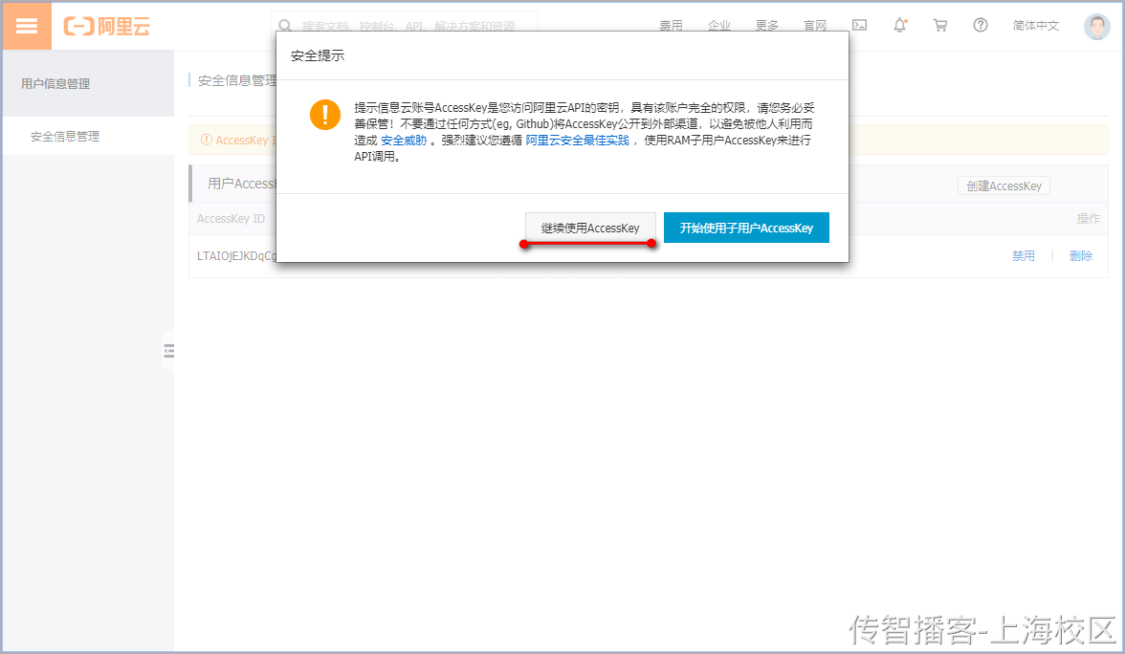Switch language via 简体中文

1035,26
